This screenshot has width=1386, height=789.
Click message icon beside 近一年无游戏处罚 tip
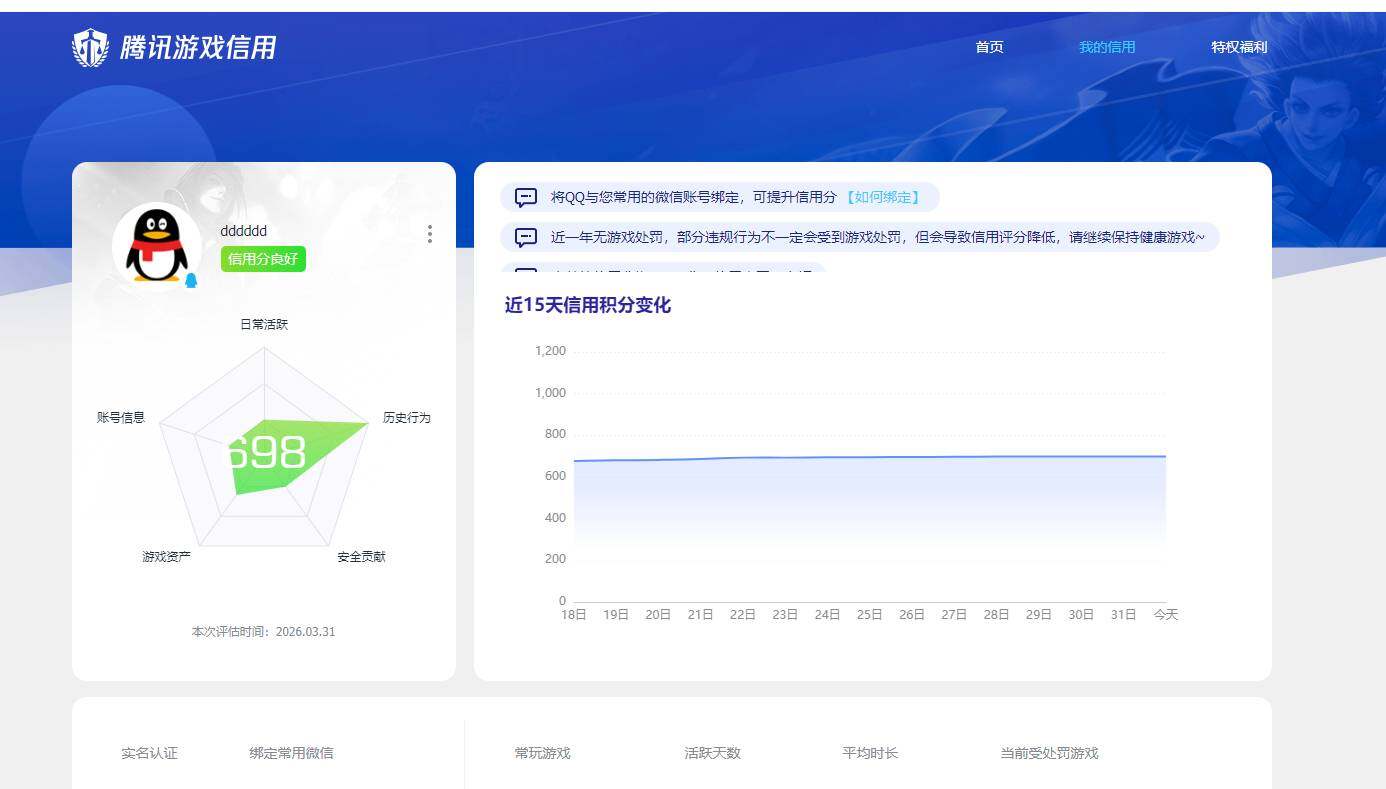point(526,238)
